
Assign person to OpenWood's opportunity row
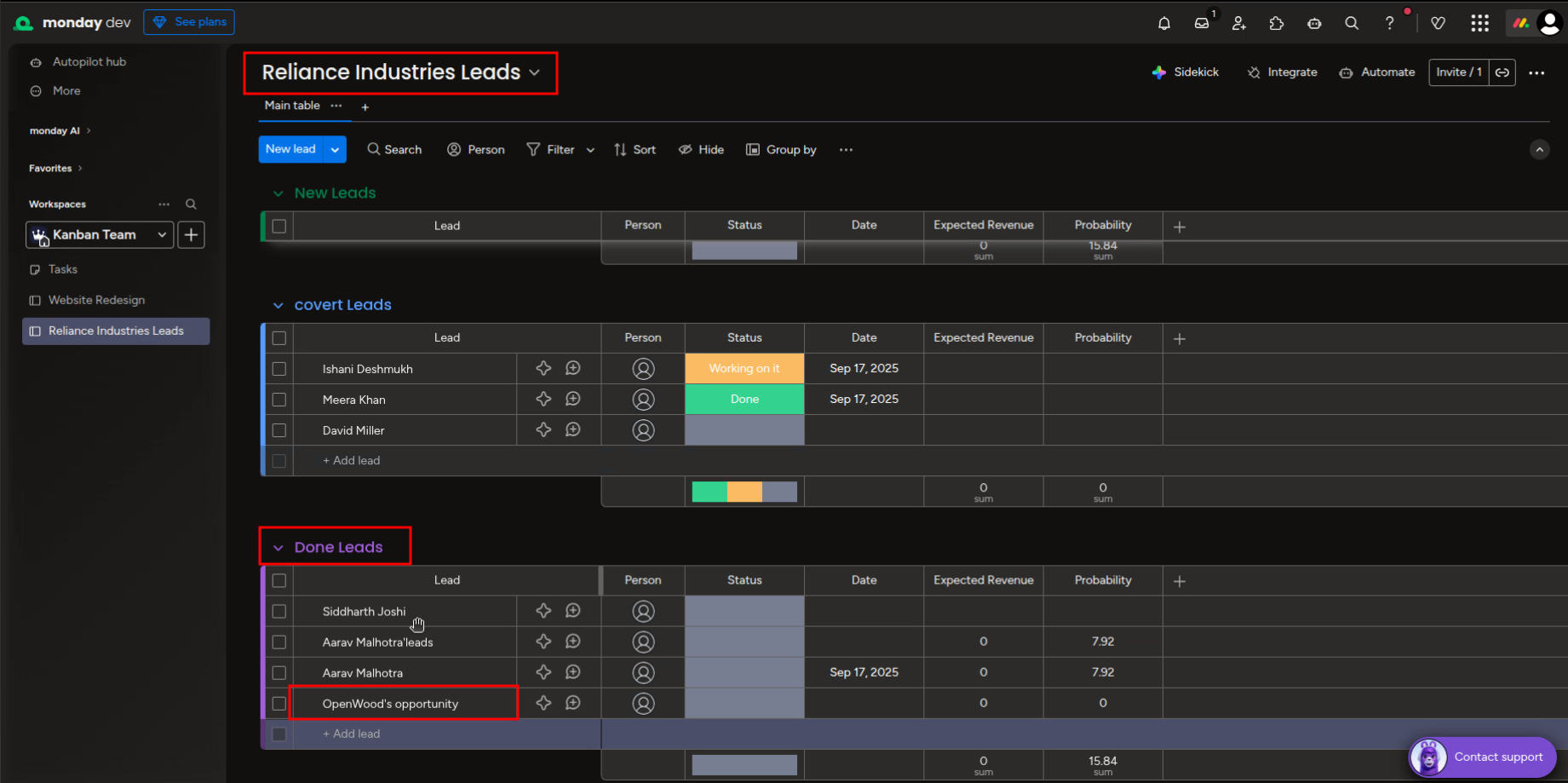(x=643, y=703)
